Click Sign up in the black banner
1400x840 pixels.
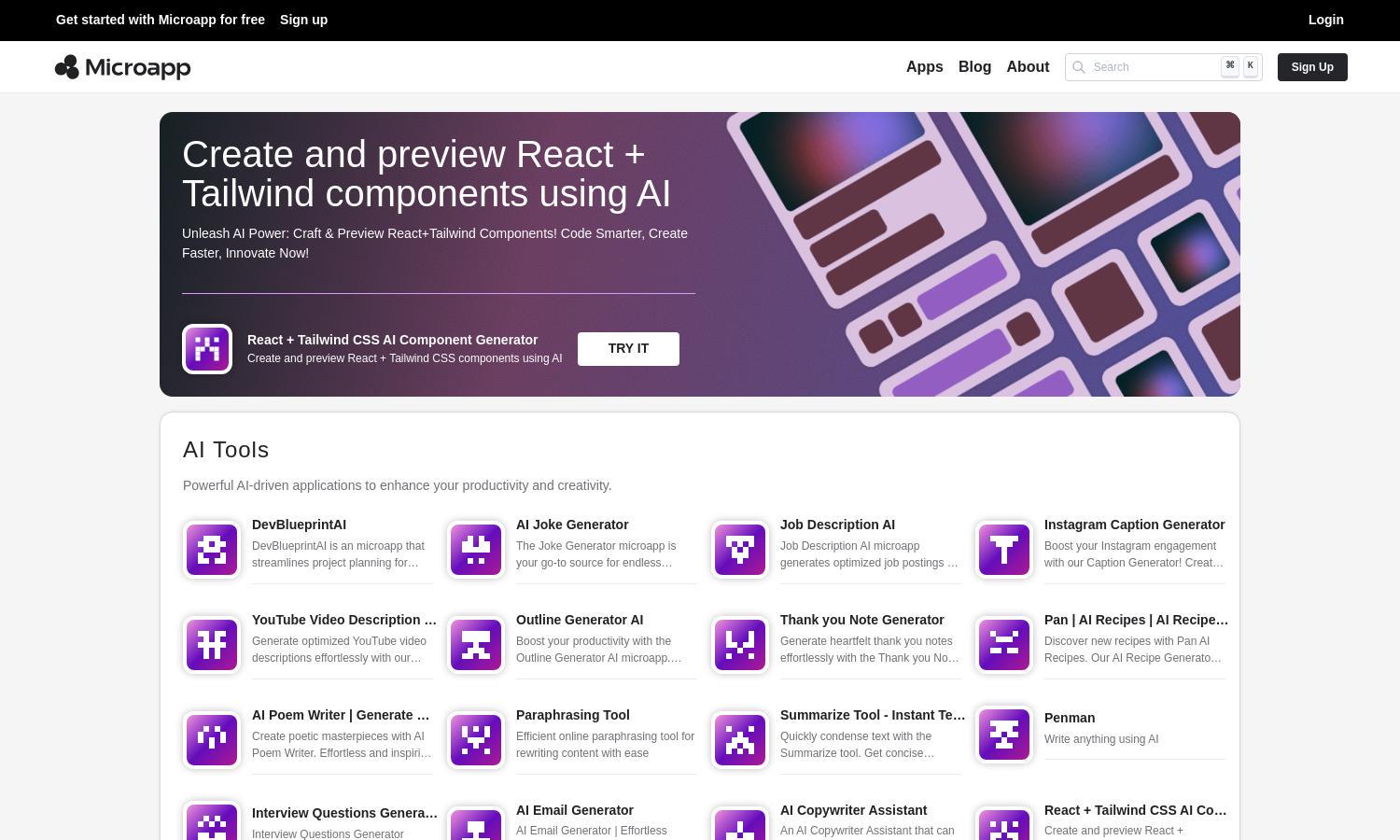[303, 20]
